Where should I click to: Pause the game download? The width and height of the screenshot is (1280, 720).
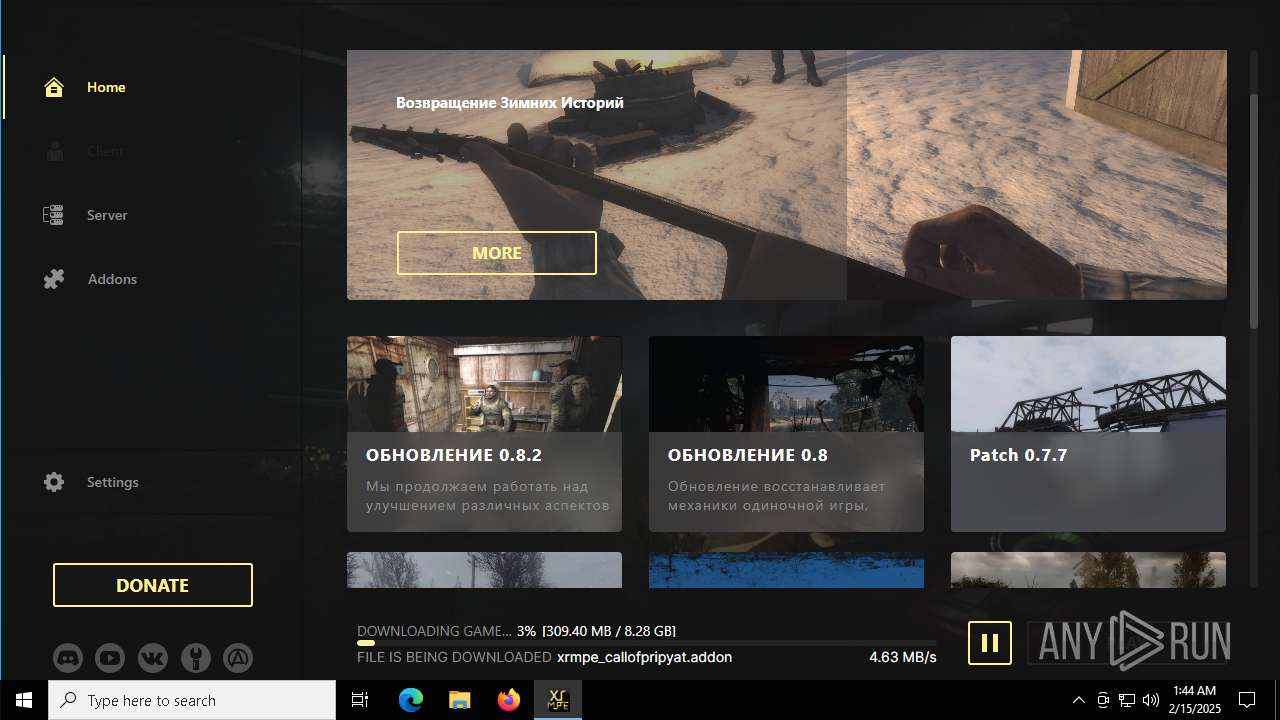[x=990, y=643]
